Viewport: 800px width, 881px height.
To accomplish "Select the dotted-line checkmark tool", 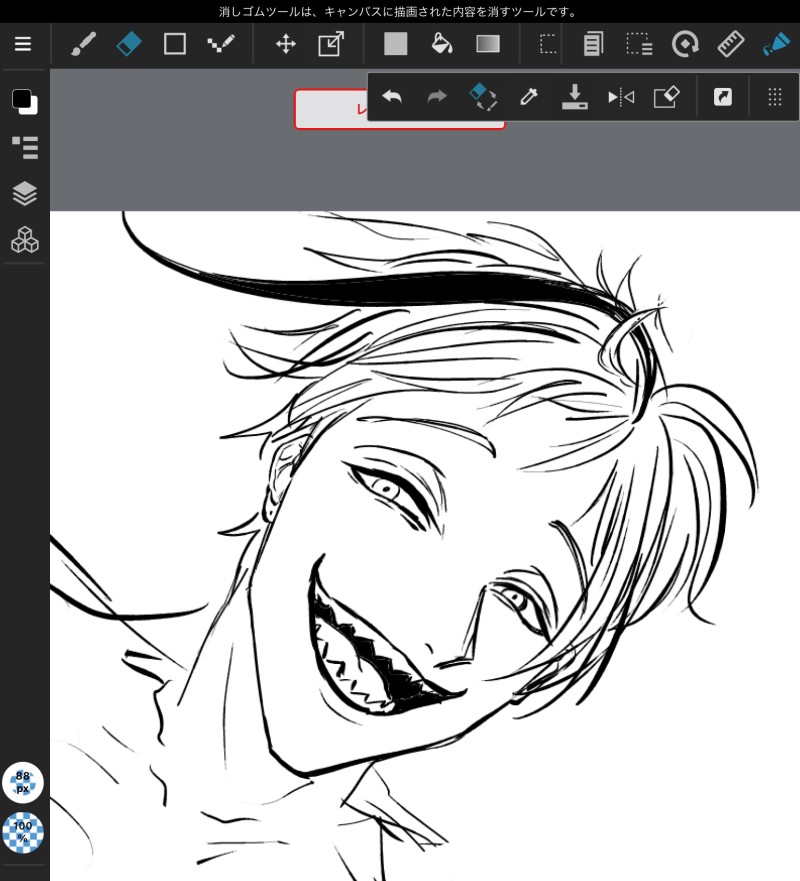I will pos(220,44).
